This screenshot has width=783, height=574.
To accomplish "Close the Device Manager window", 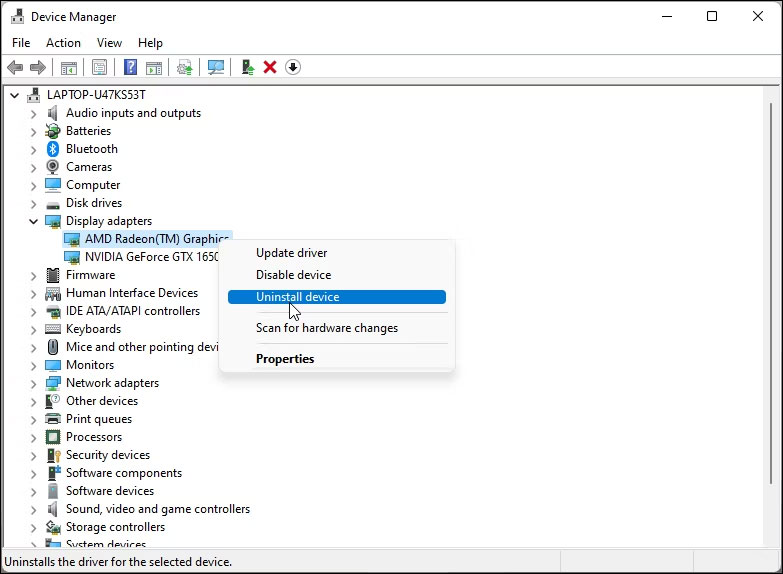I will pyautogui.click(x=758, y=16).
